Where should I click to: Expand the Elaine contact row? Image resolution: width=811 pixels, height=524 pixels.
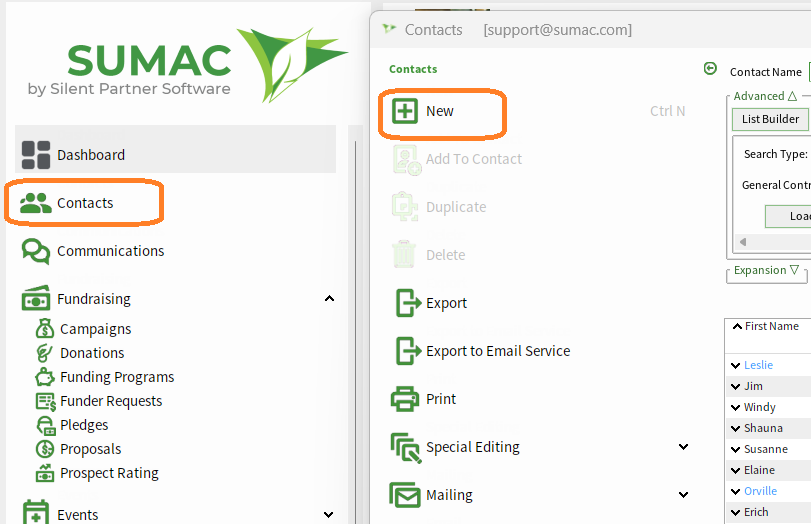735,470
